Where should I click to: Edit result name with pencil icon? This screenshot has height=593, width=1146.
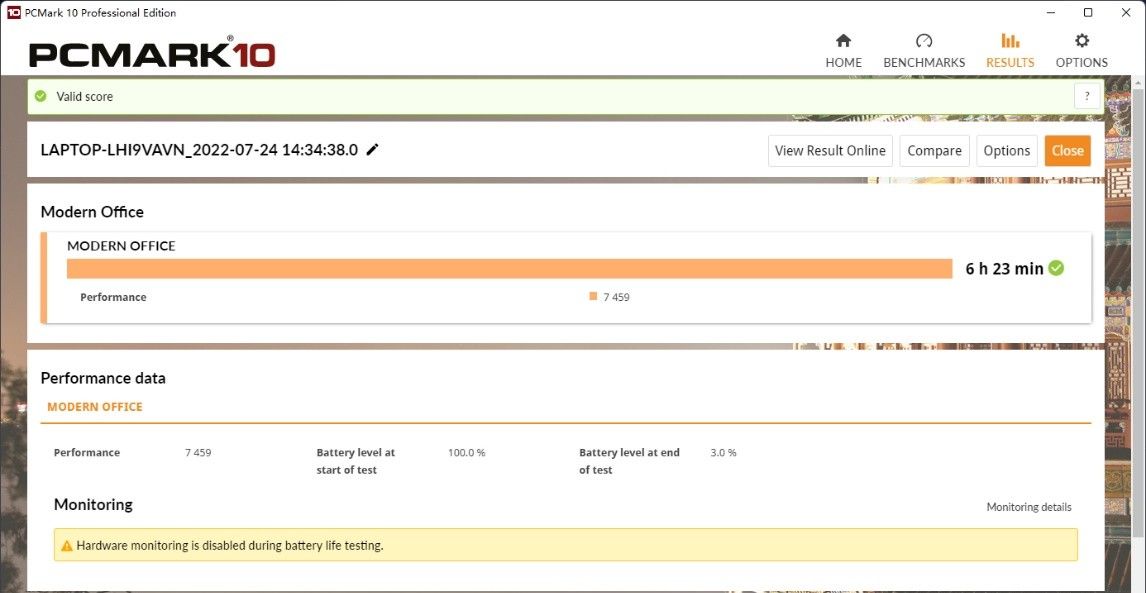point(373,150)
